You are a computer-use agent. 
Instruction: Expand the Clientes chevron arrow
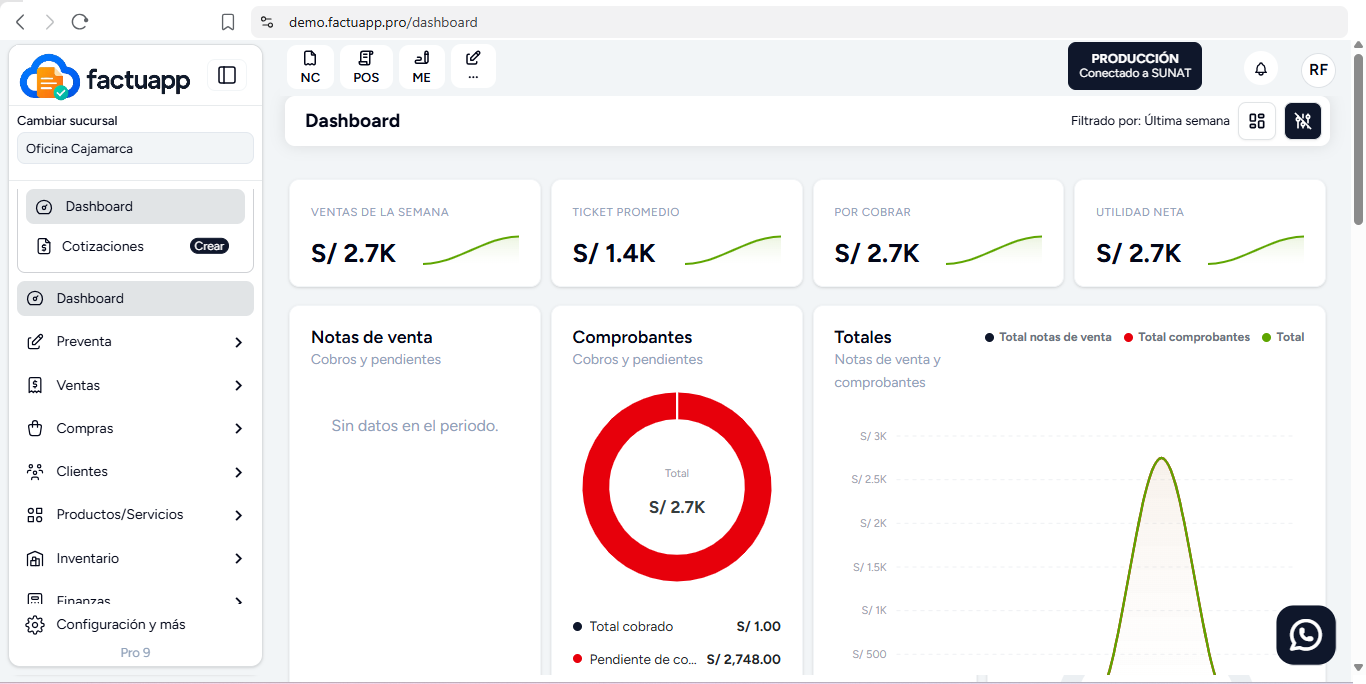pos(238,472)
